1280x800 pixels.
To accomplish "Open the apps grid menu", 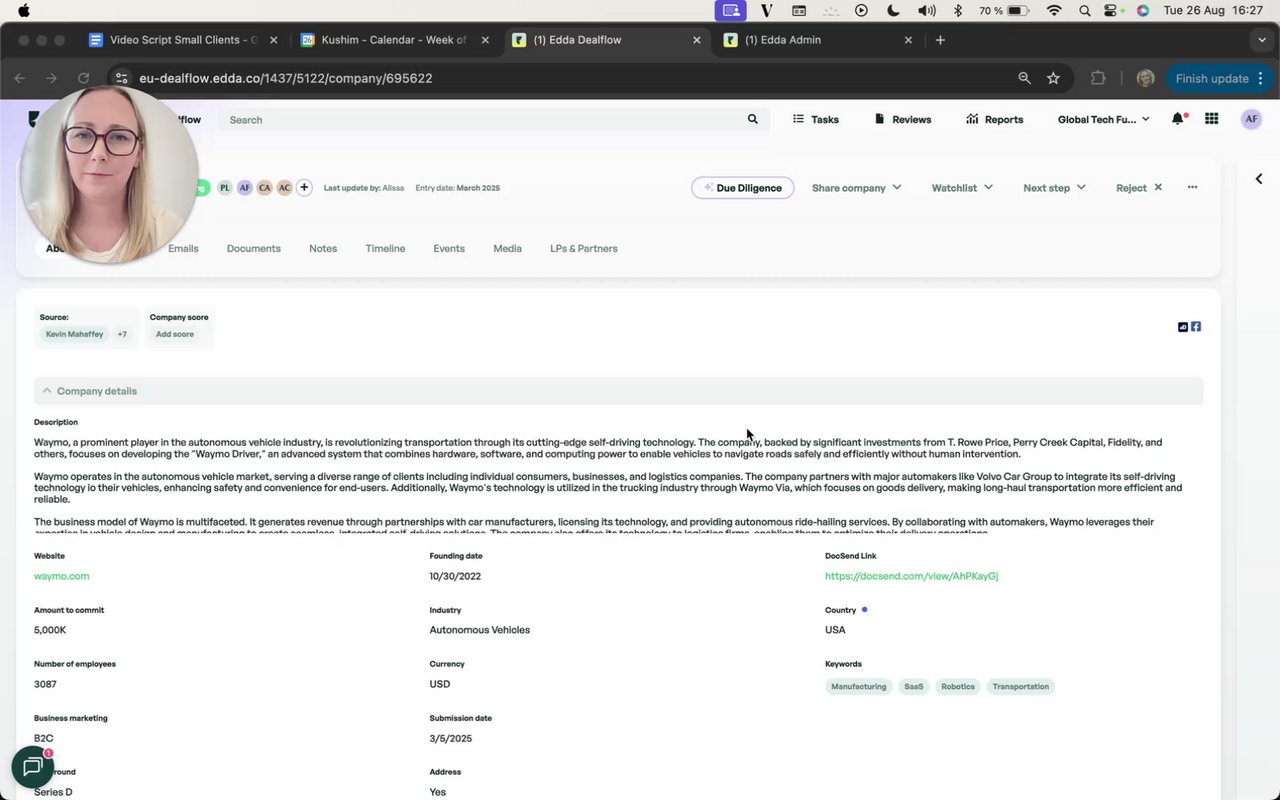I will tap(1212, 119).
